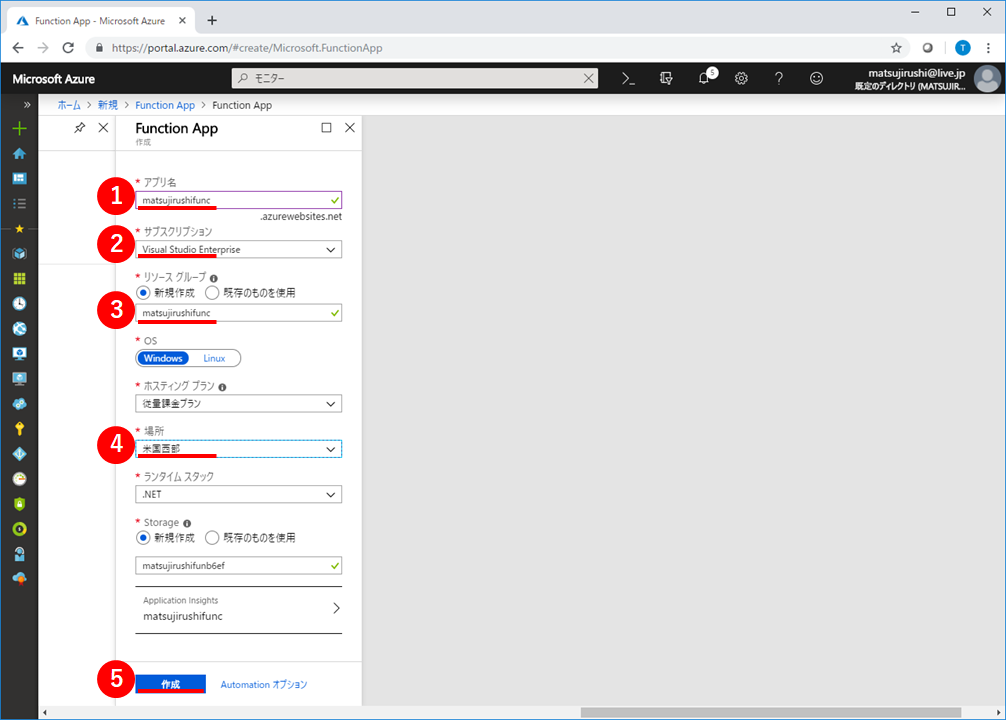
Task: Open the Dashboard icon in the sidebar
Action: [x=19, y=178]
